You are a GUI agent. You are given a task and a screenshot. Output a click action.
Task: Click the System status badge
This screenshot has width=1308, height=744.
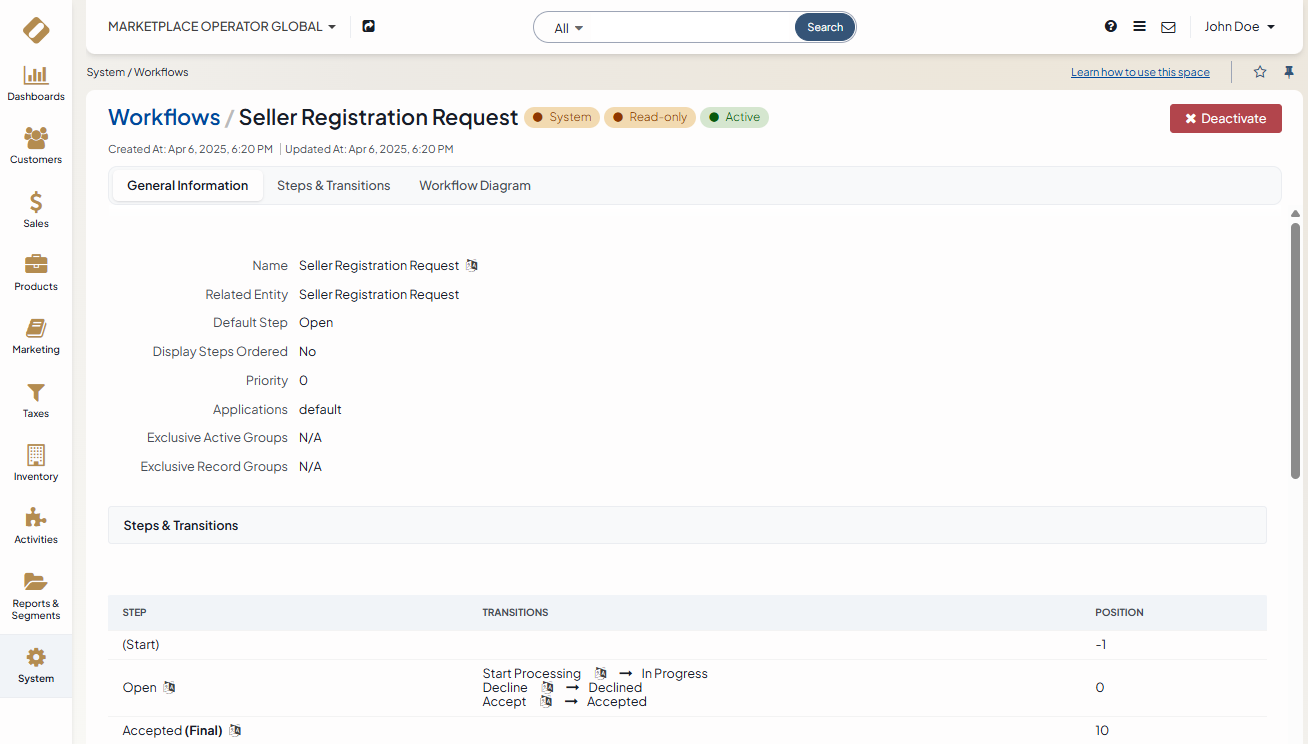[561, 117]
